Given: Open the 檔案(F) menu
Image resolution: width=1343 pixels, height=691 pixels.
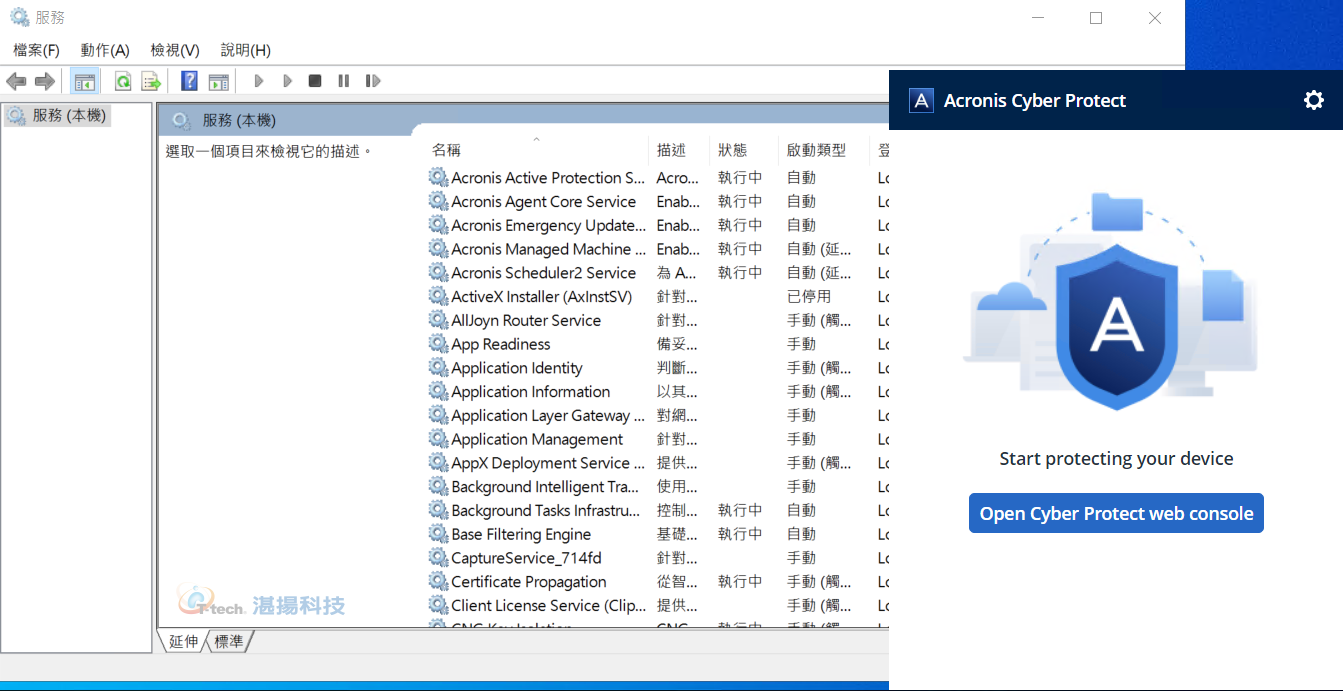Looking at the screenshot, I should 36,50.
